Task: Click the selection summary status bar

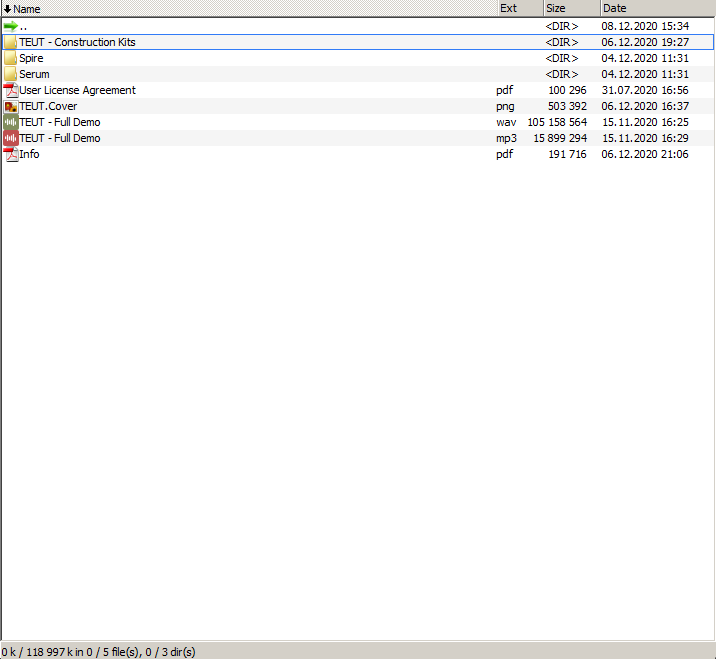Action: (98, 651)
